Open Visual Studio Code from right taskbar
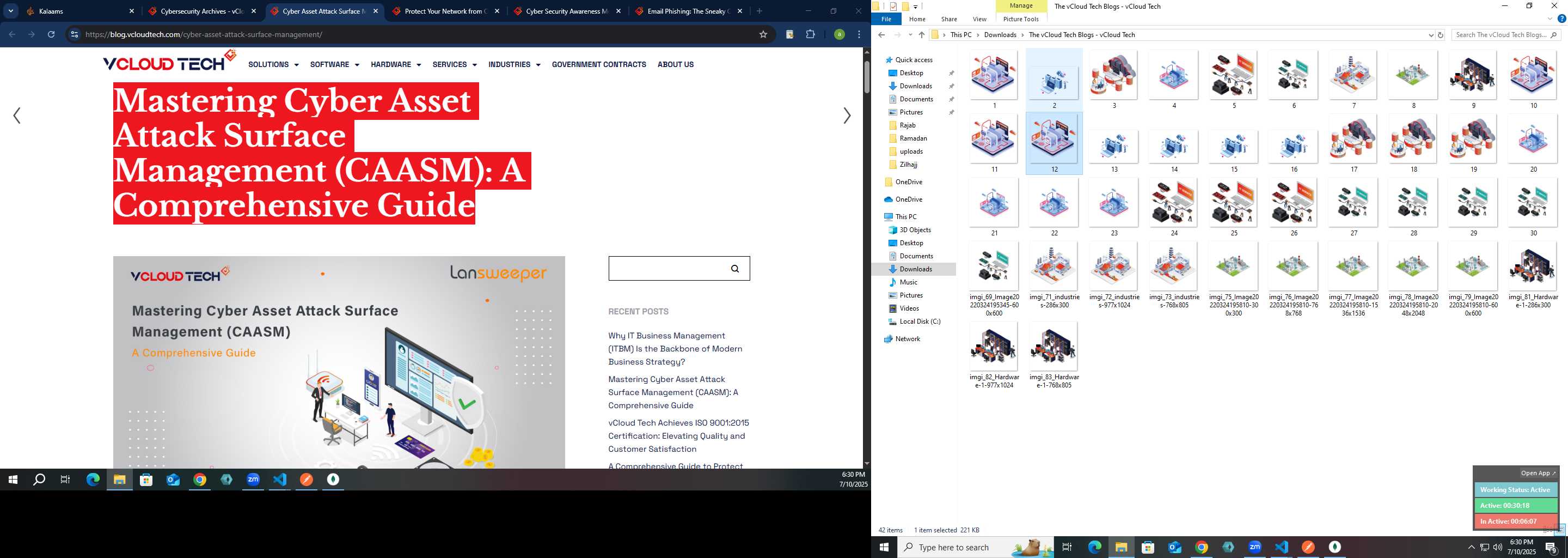1568x558 pixels. [1281, 547]
